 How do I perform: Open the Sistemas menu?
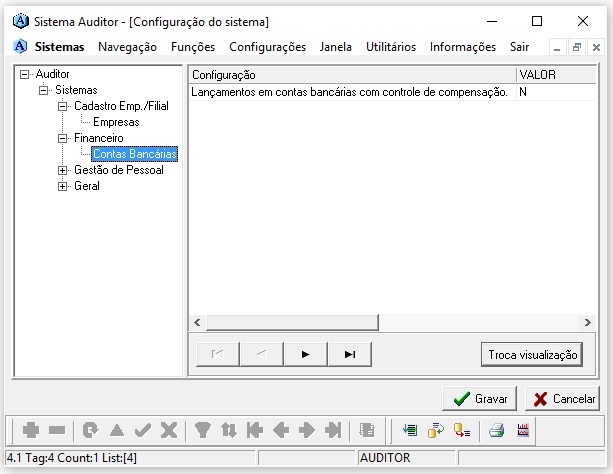[59, 47]
